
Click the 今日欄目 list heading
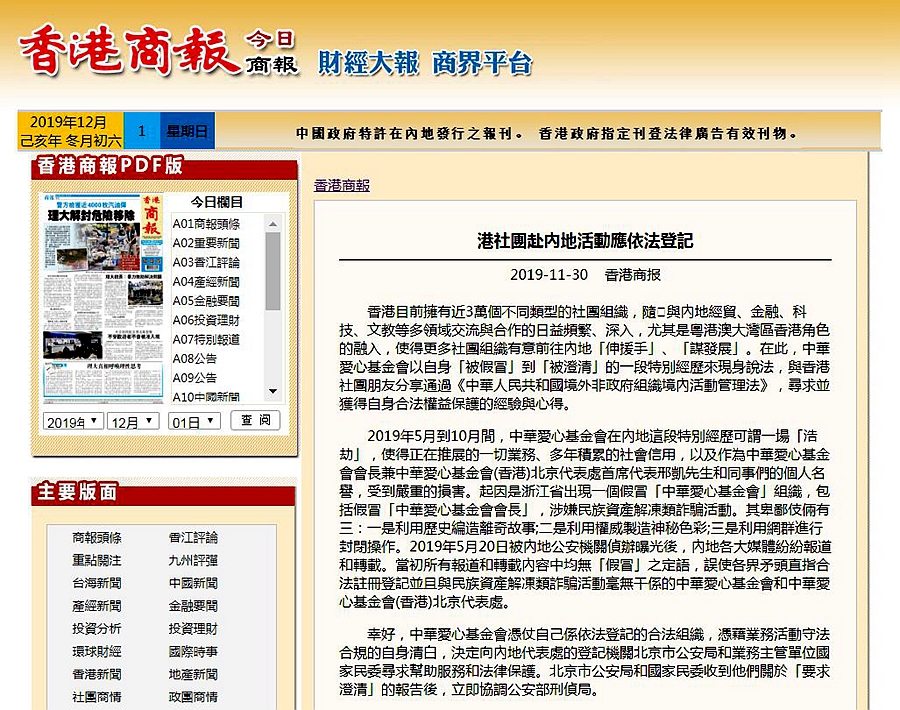216,202
